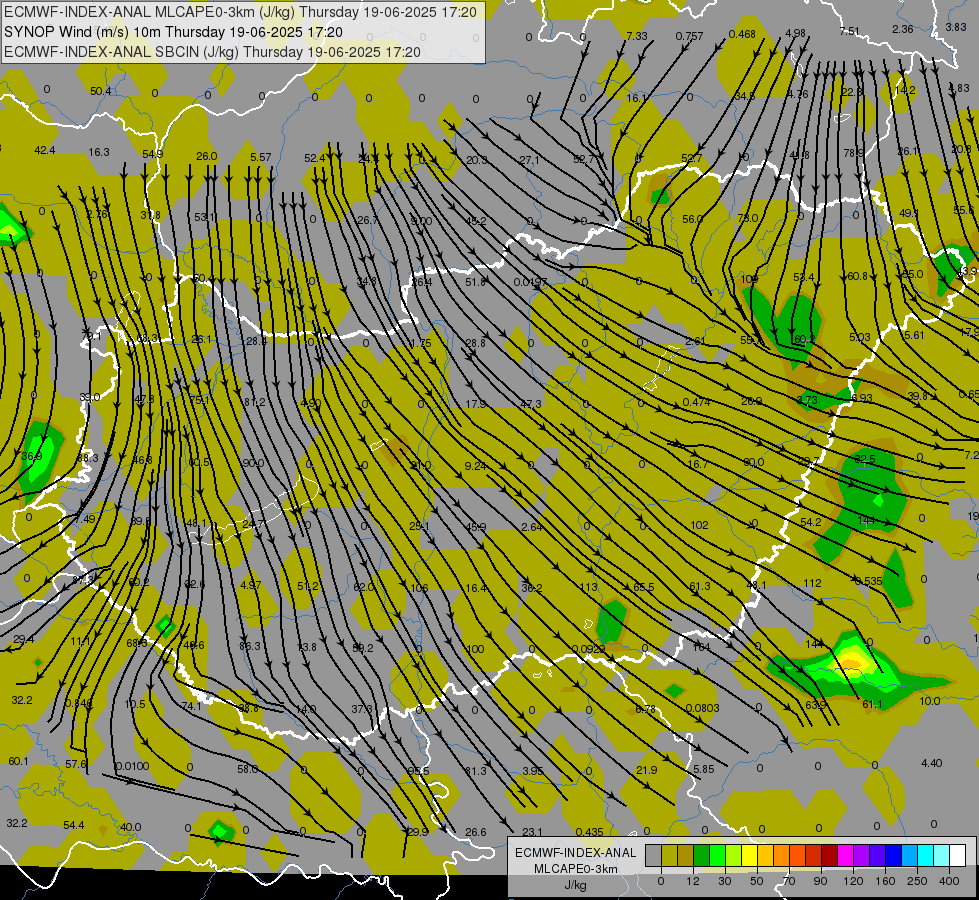Select the cyan swatch above the 250 label
This screenshot has width=979, height=900.
(925, 856)
